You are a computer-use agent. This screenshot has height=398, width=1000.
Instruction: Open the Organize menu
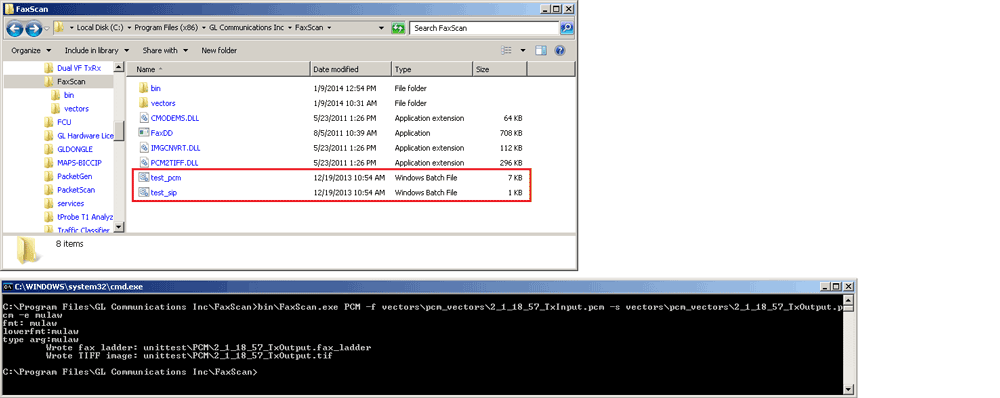point(31,50)
